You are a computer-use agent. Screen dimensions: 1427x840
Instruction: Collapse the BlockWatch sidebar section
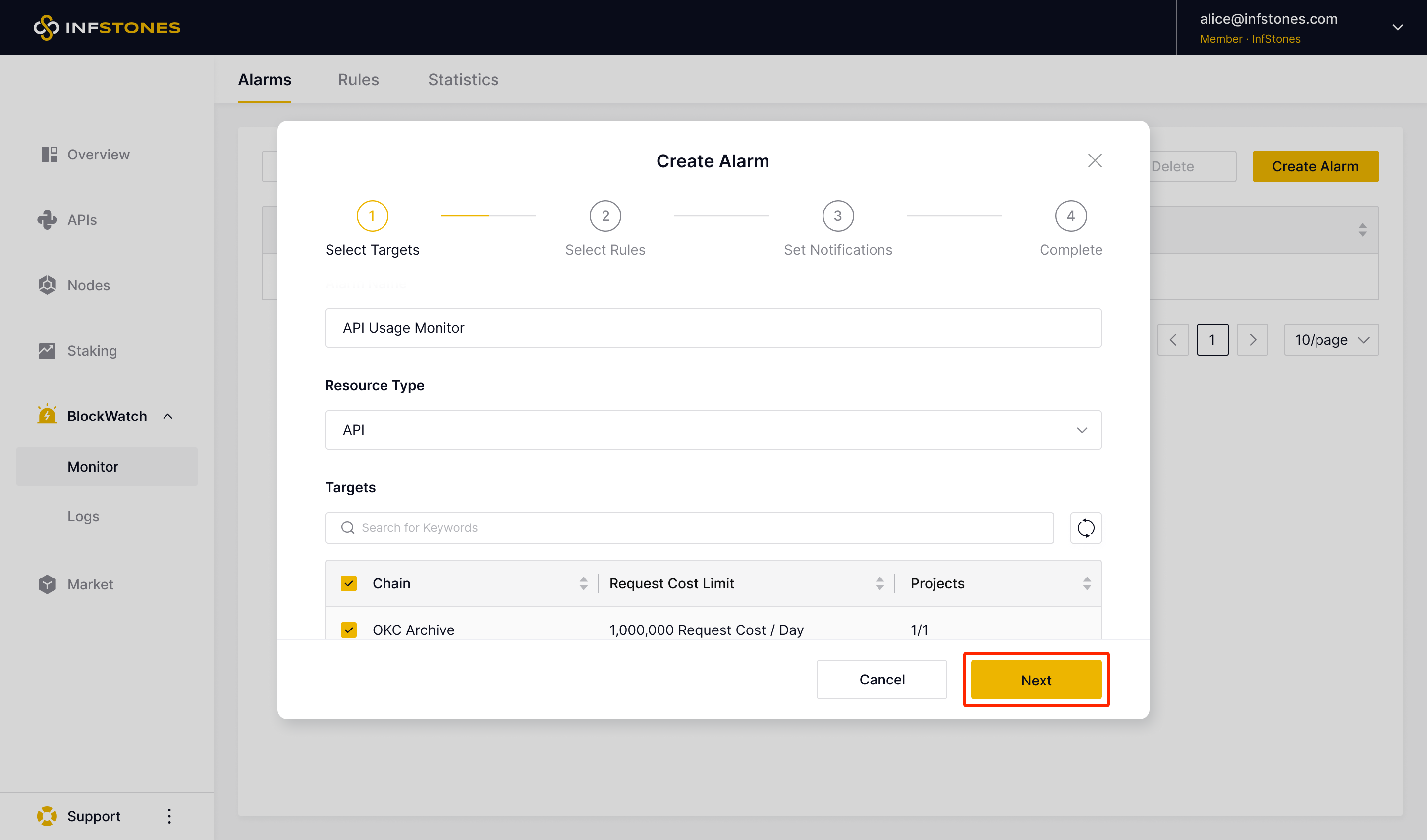point(167,416)
